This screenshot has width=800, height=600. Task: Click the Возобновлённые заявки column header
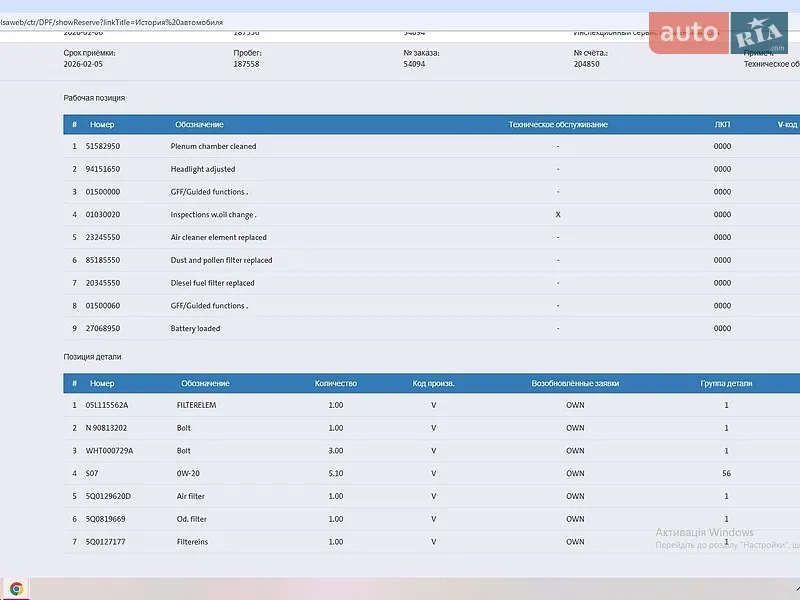click(575, 383)
